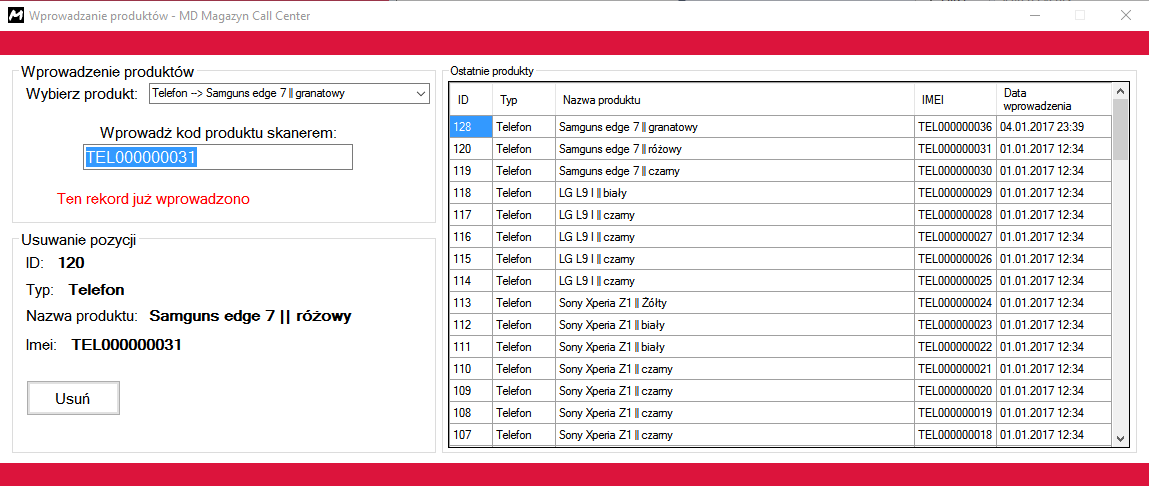The width and height of the screenshot is (1149, 486).
Task: Click the product code scanner input field
Action: [x=217, y=157]
